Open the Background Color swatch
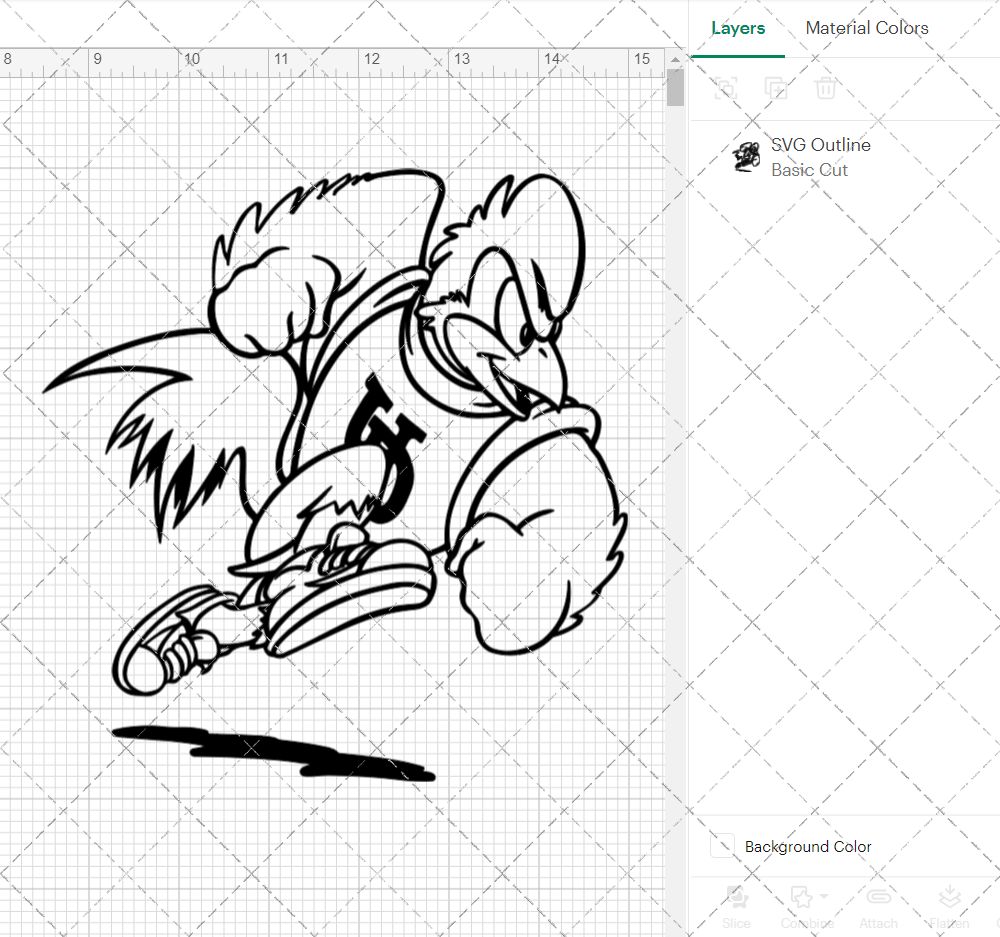The width and height of the screenshot is (1000, 937). (x=723, y=846)
